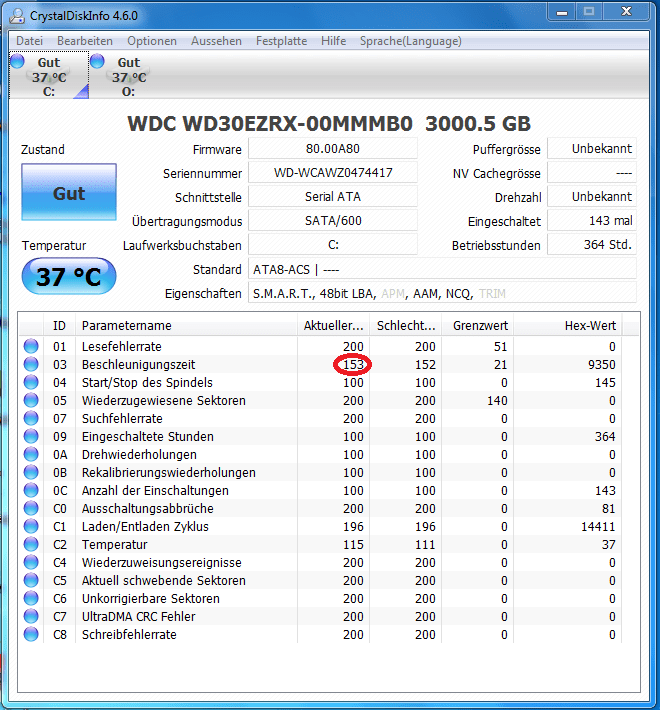Open the Hilfe menu
The width and height of the screenshot is (660, 710).
[334, 41]
